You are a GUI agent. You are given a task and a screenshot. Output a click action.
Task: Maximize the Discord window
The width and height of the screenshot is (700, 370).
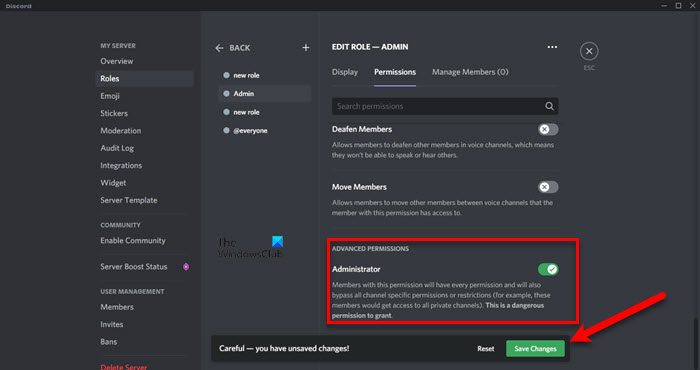click(x=678, y=5)
